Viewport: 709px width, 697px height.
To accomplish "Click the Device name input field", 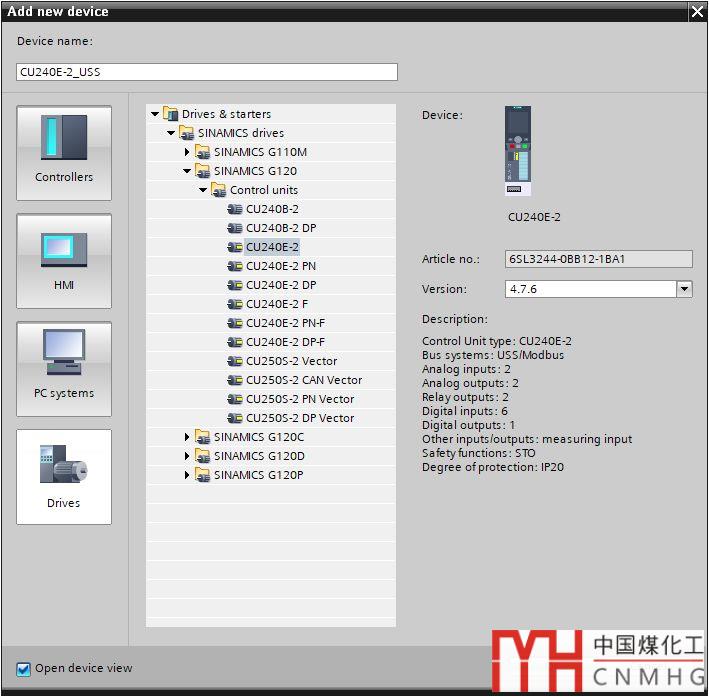I will tap(207, 72).
